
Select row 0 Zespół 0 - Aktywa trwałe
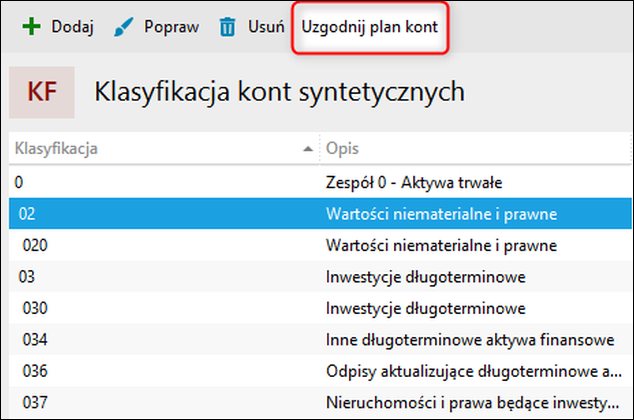tap(320, 182)
